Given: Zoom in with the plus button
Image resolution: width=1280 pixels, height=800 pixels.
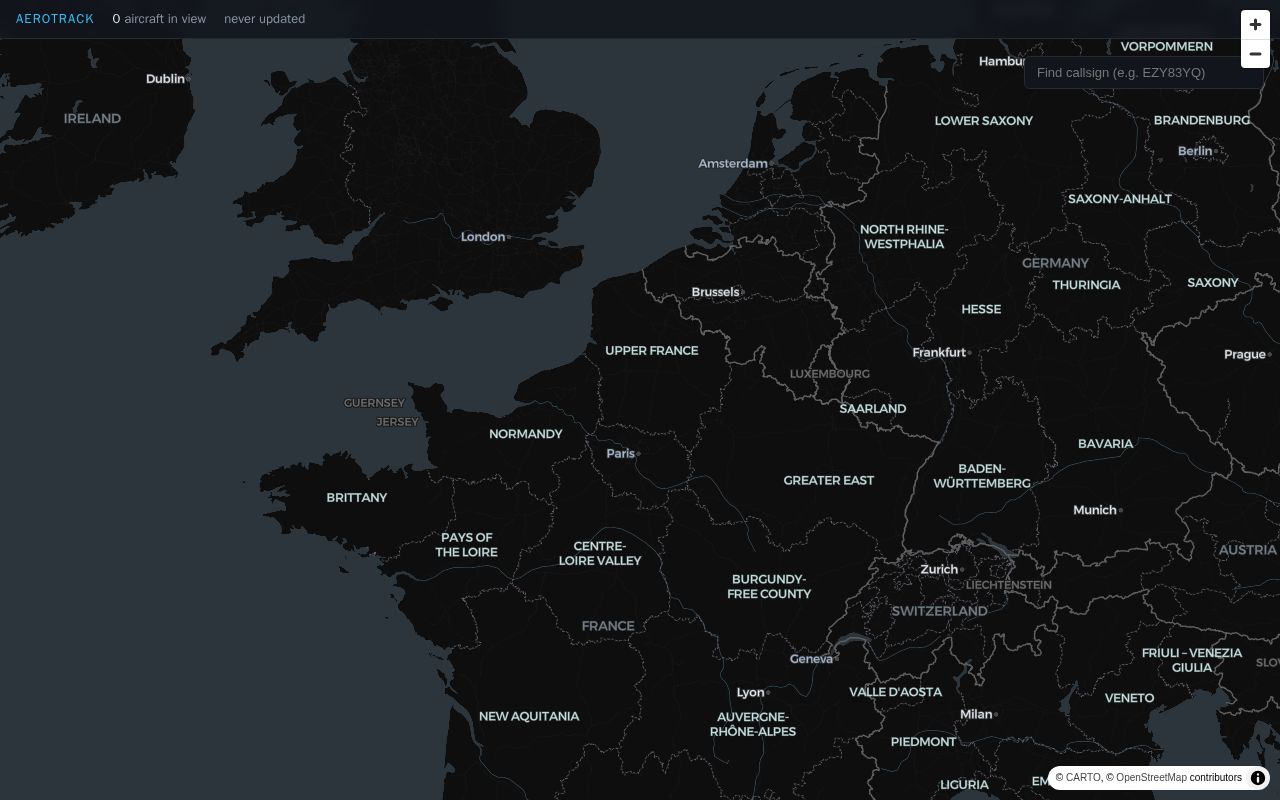Looking at the screenshot, I should 1255,25.
